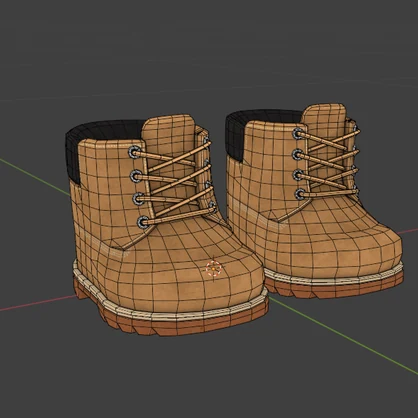Select the left boot's black padded collar

100,143
